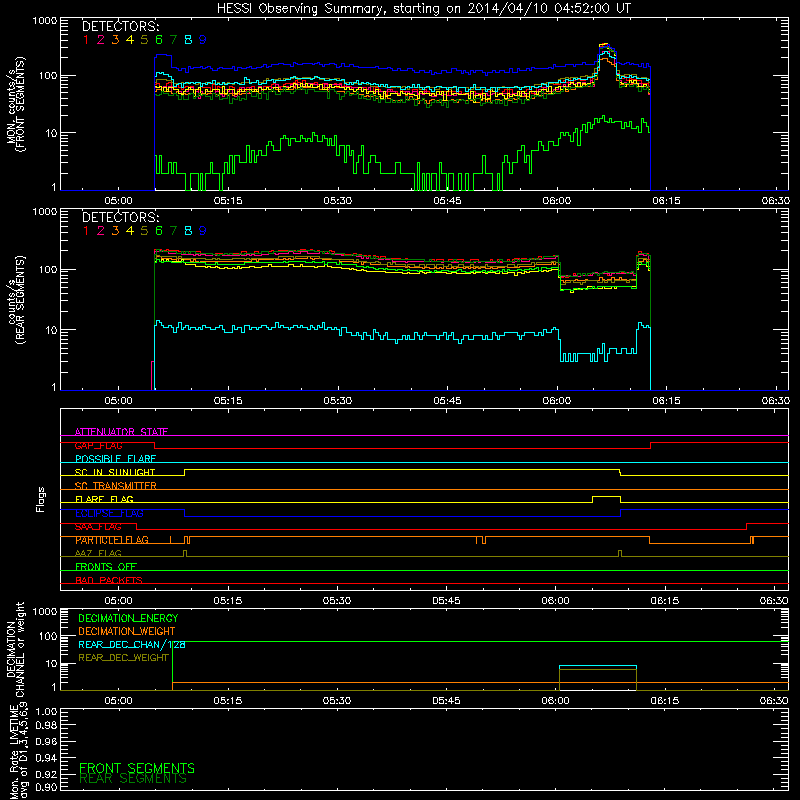Image resolution: width=800 pixels, height=800 pixels.
Task: Click the FRONT SEGMENTS livetime legend
Action: click(x=137, y=768)
